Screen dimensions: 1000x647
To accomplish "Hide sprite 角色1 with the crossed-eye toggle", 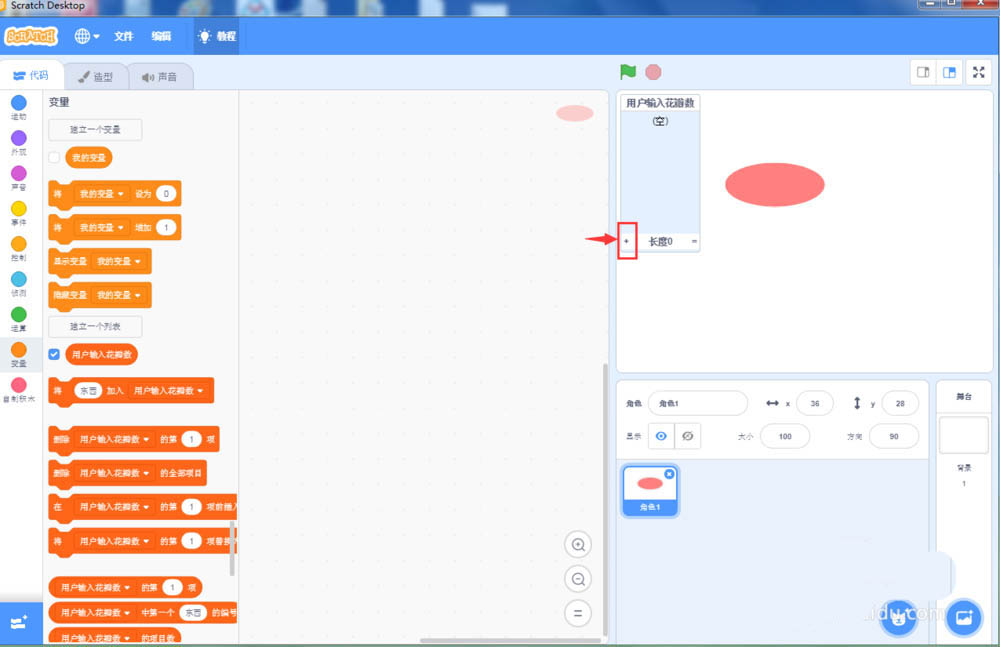I will [686, 436].
